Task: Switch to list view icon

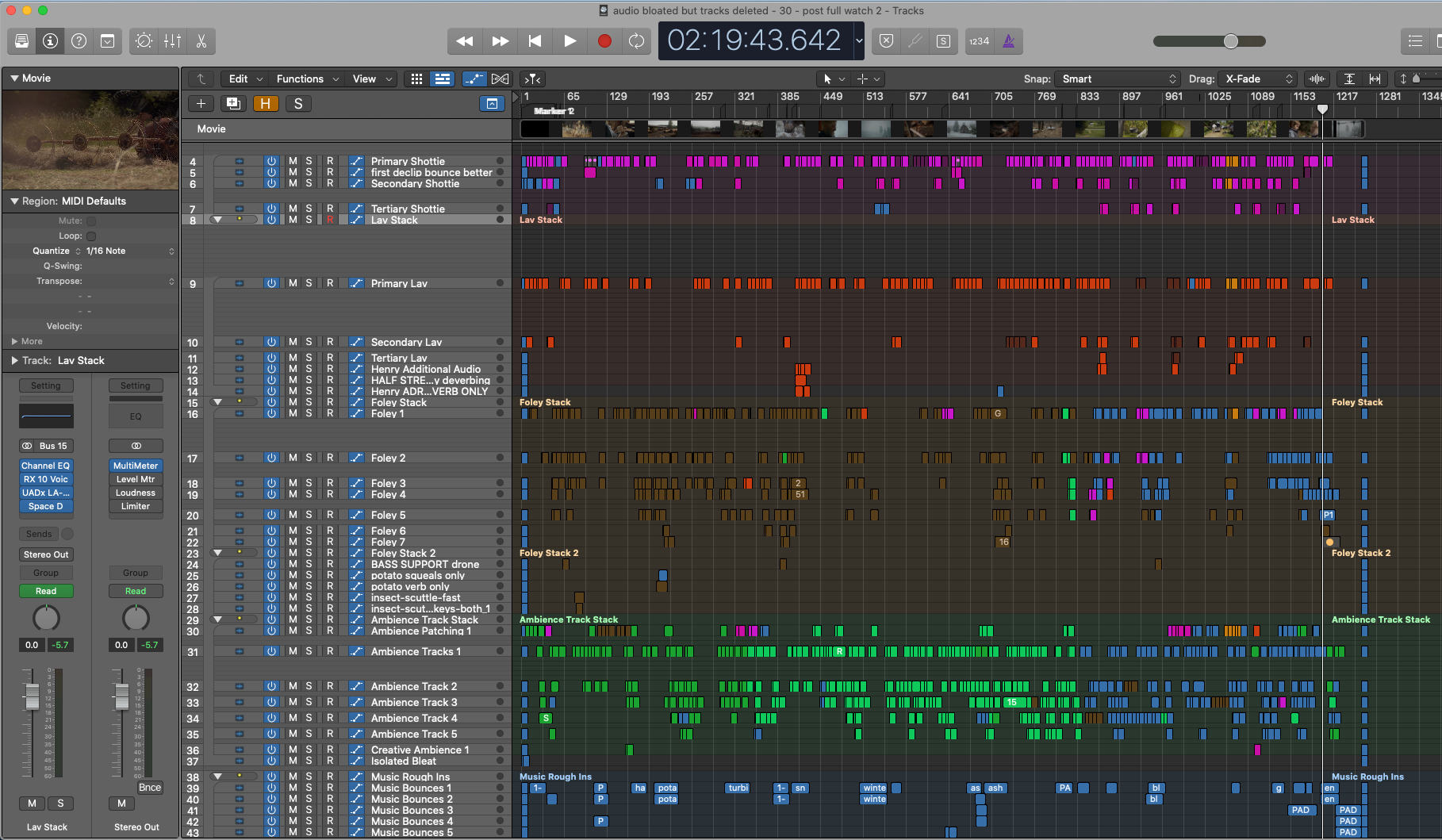Action: (442, 79)
